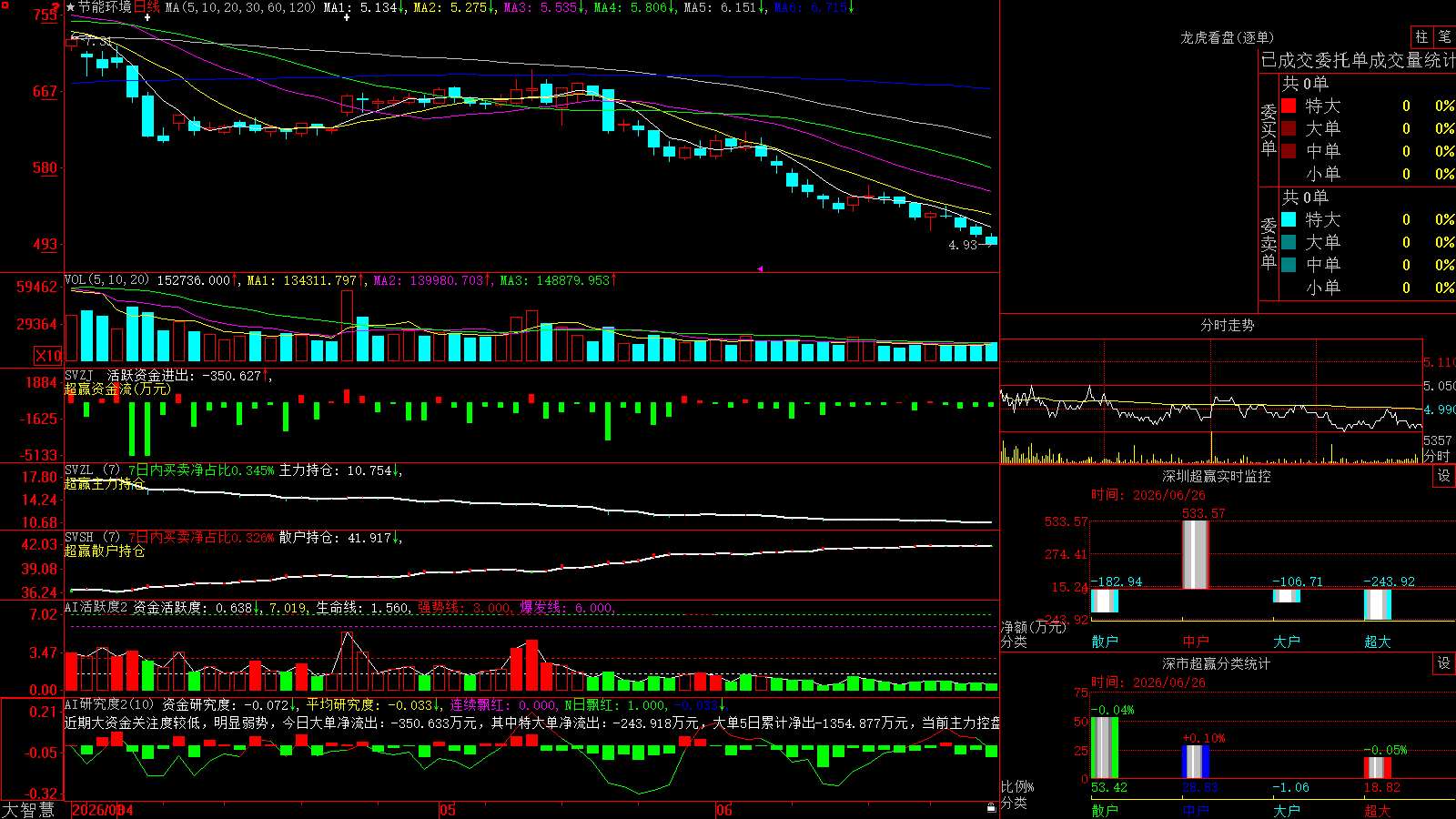
Task: Click the 超大 -243.92 bar in 深圳超赢实时监控
Action: pyautogui.click(x=1378, y=604)
